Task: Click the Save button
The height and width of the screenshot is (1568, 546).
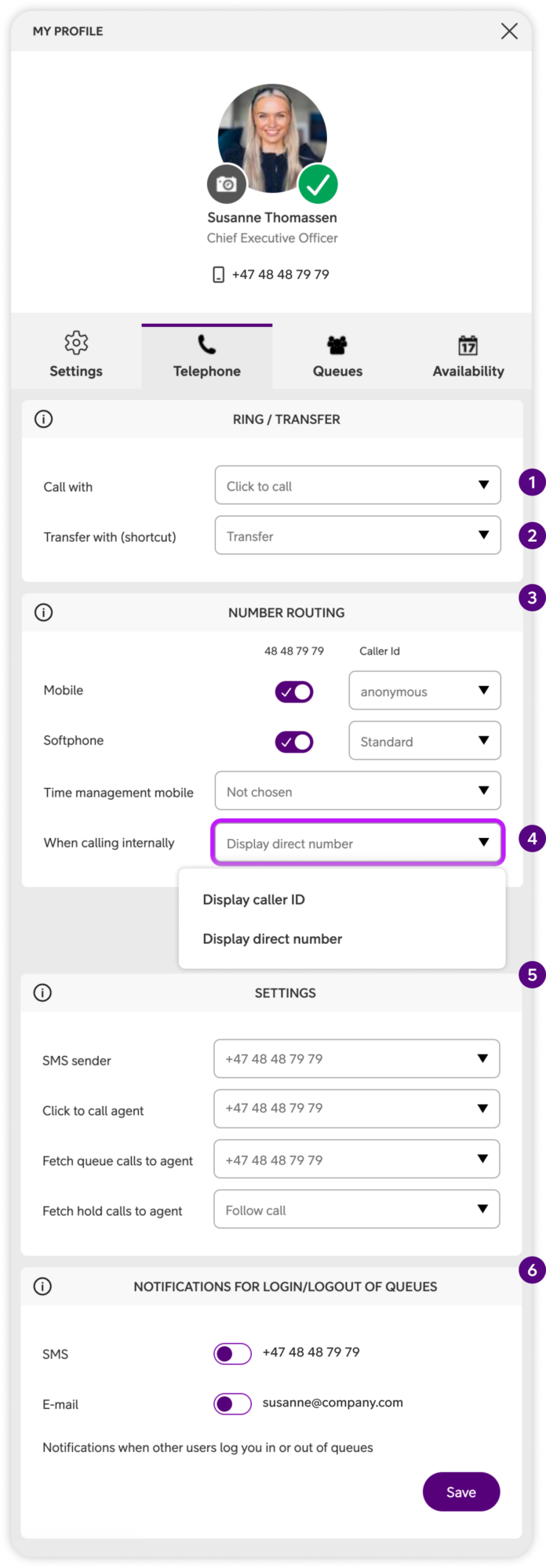Action: (x=461, y=1492)
